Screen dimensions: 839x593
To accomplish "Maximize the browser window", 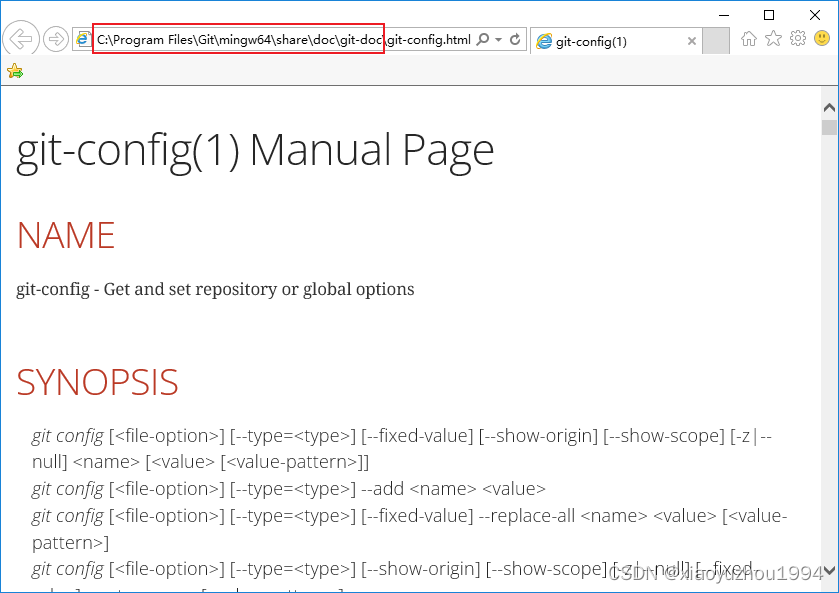I will point(770,16).
